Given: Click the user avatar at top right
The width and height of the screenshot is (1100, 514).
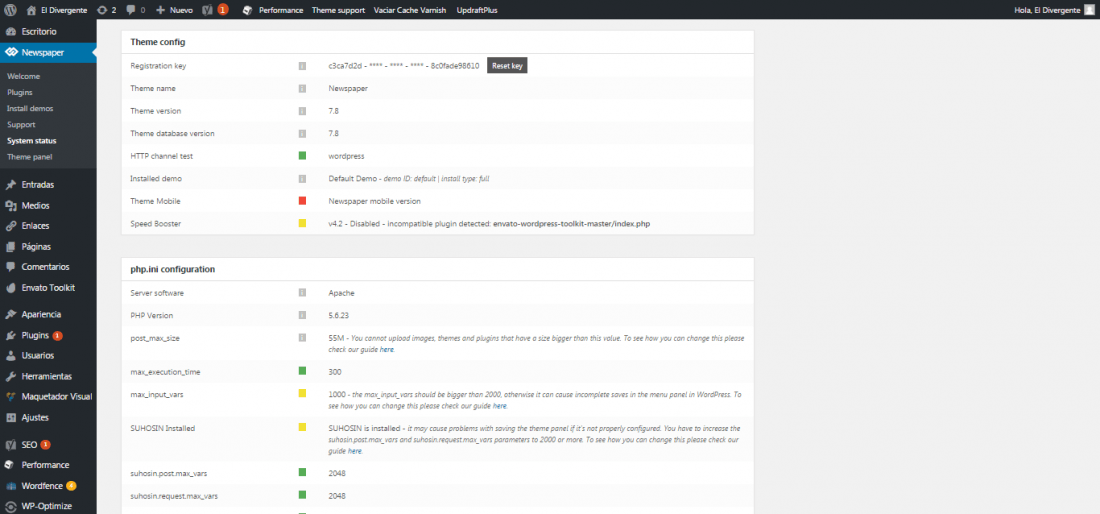Looking at the screenshot, I should coord(1089,10).
